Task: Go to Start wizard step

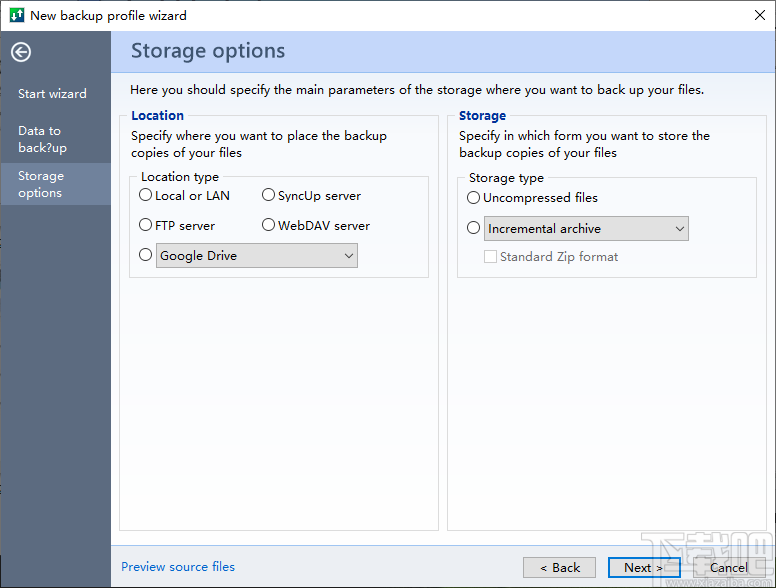Action: coord(52,94)
